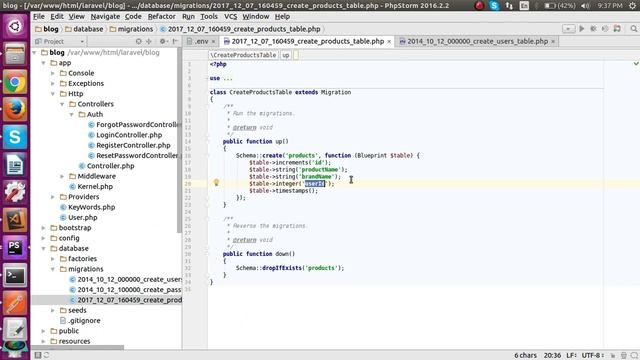Click the up method breadcrumb
Screen dimensions: 640x360
[x=286, y=55]
